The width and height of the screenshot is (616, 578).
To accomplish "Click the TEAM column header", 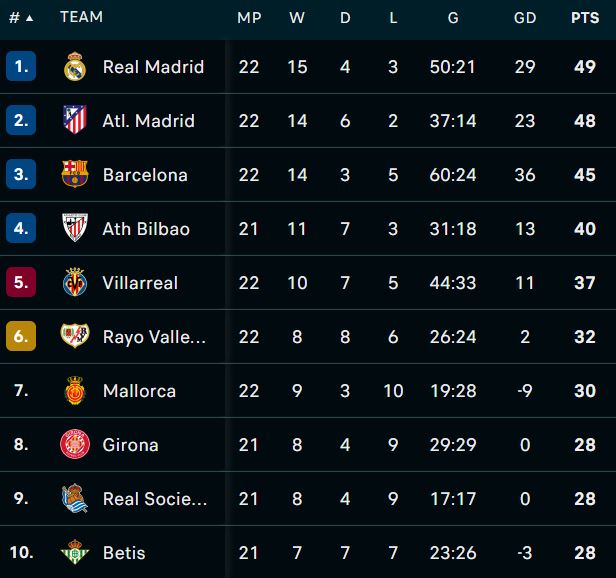I will pos(81,17).
